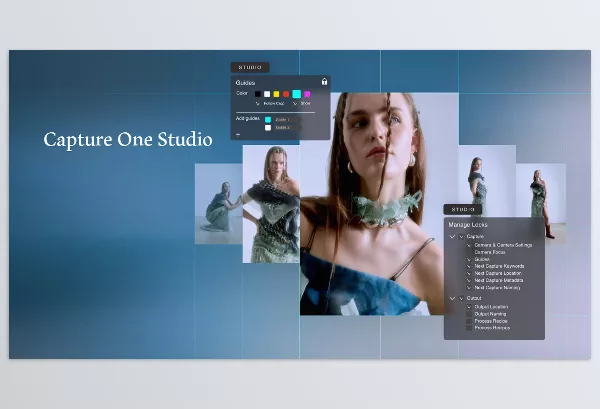Click the Add guides label

tap(248, 118)
